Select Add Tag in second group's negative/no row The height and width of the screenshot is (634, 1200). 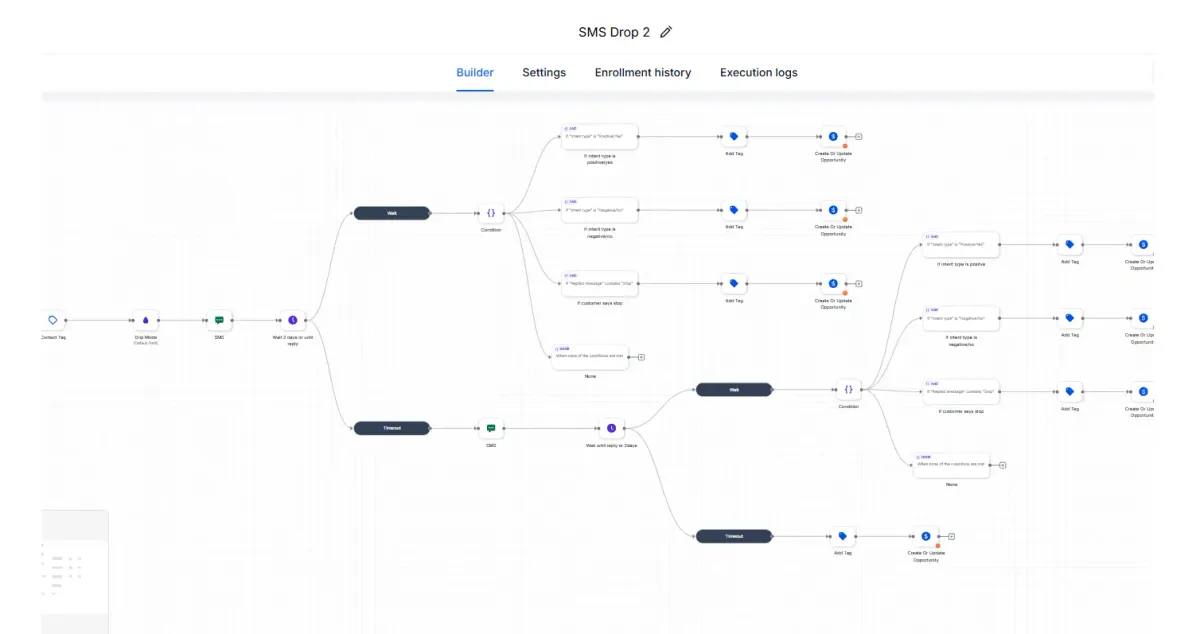point(1069,319)
